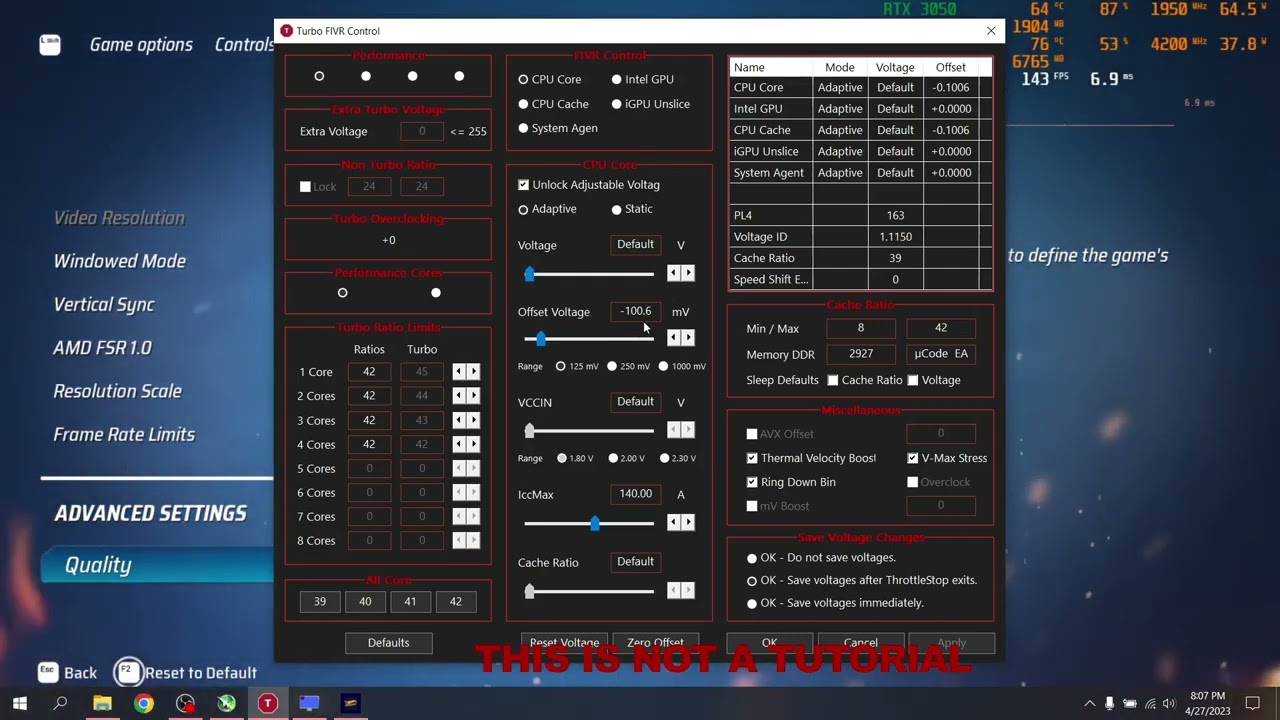The image size is (1280, 720).
Task: Open microphone tray icon
Action: [1109, 704]
